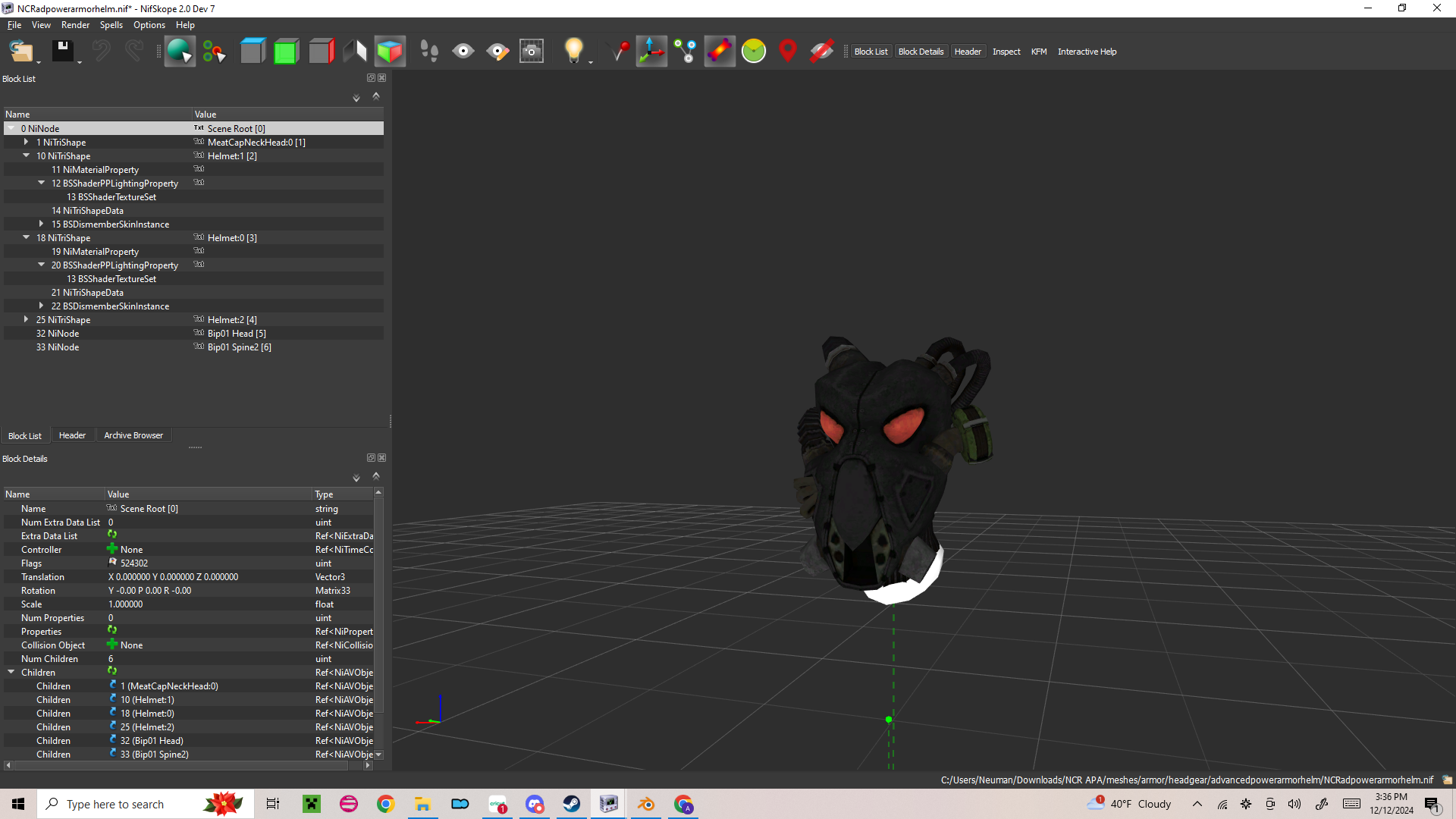Open Steam from the taskbar

click(x=572, y=804)
